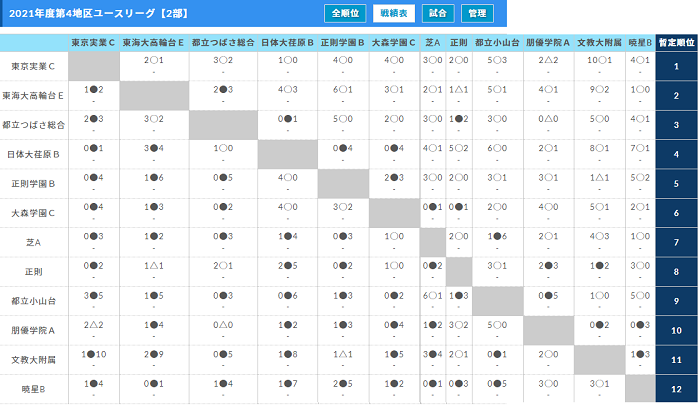700x406 pixels.
Task: Select row label 芝A
Action: (x=33, y=243)
